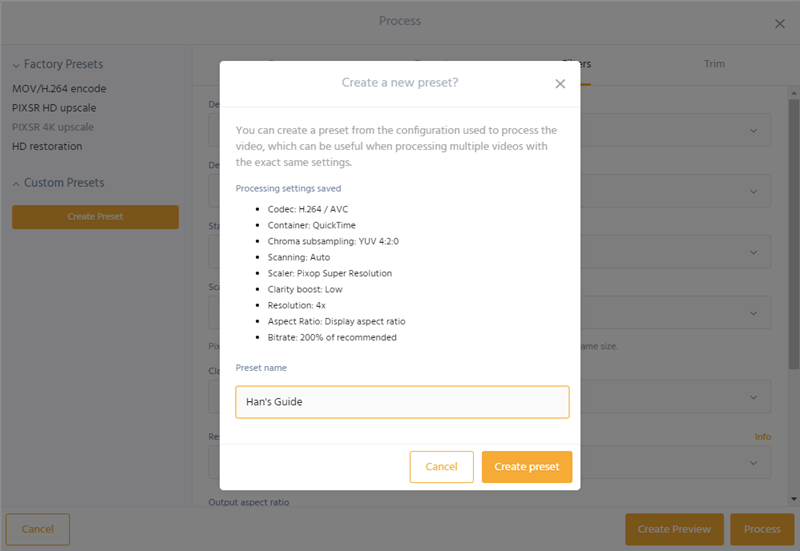Close the Create a new preset dialog
Image resolution: width=800 pixels, height=551 pixels.
coord(560,84)
